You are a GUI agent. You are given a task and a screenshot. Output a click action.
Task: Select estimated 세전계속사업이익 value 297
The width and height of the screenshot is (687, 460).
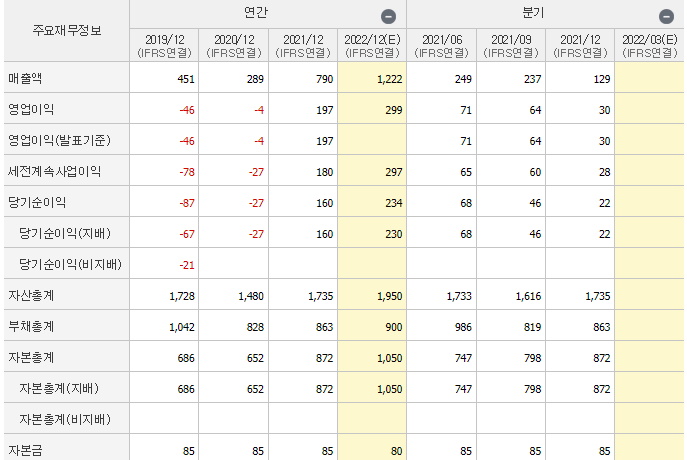(x=394, y=172)
